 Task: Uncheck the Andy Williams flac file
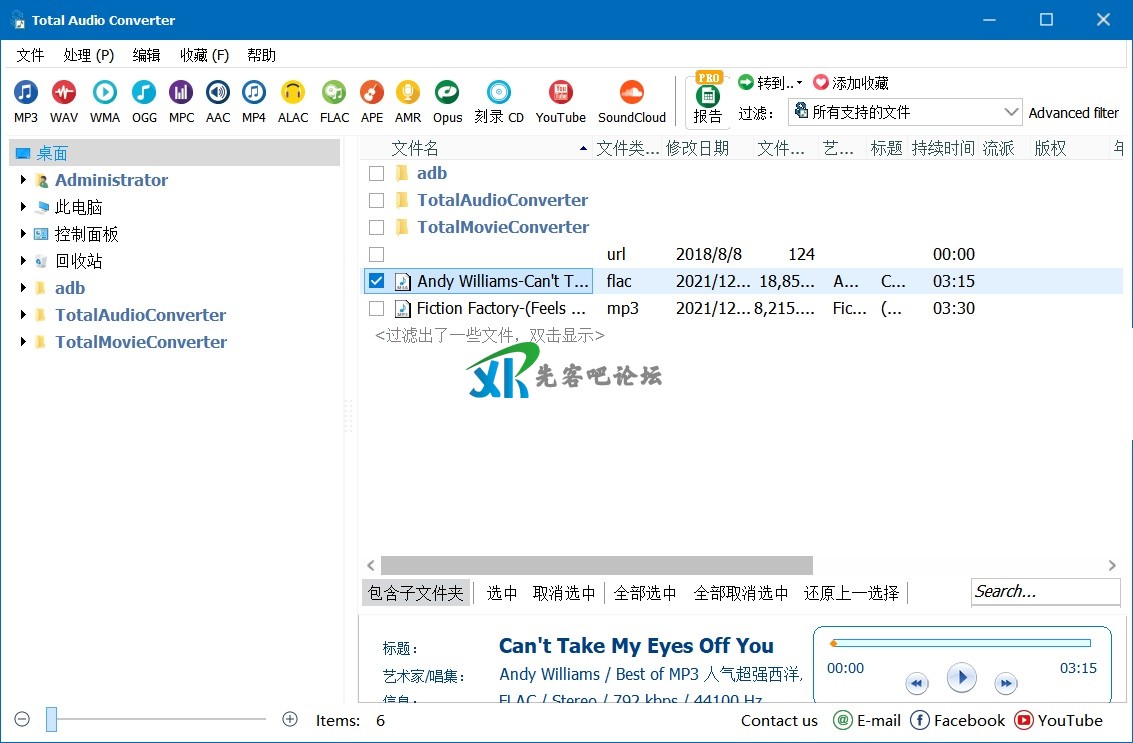point(377,281)
